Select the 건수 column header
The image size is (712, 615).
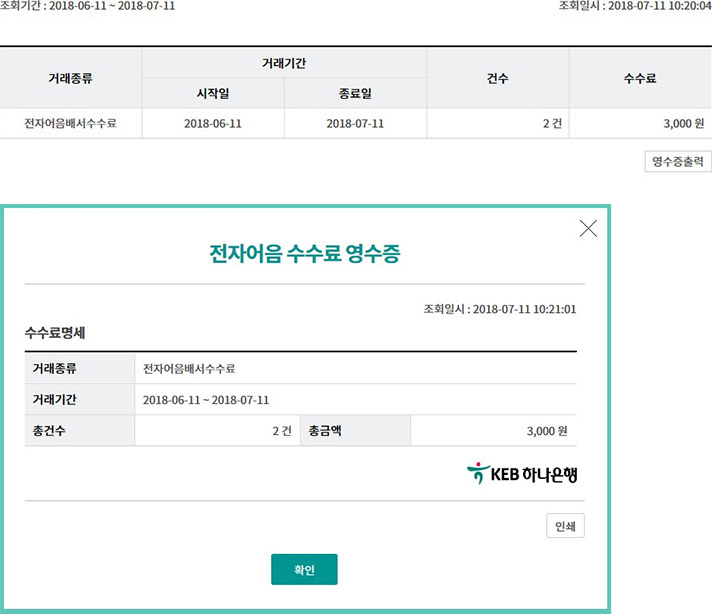click(497, 78)
